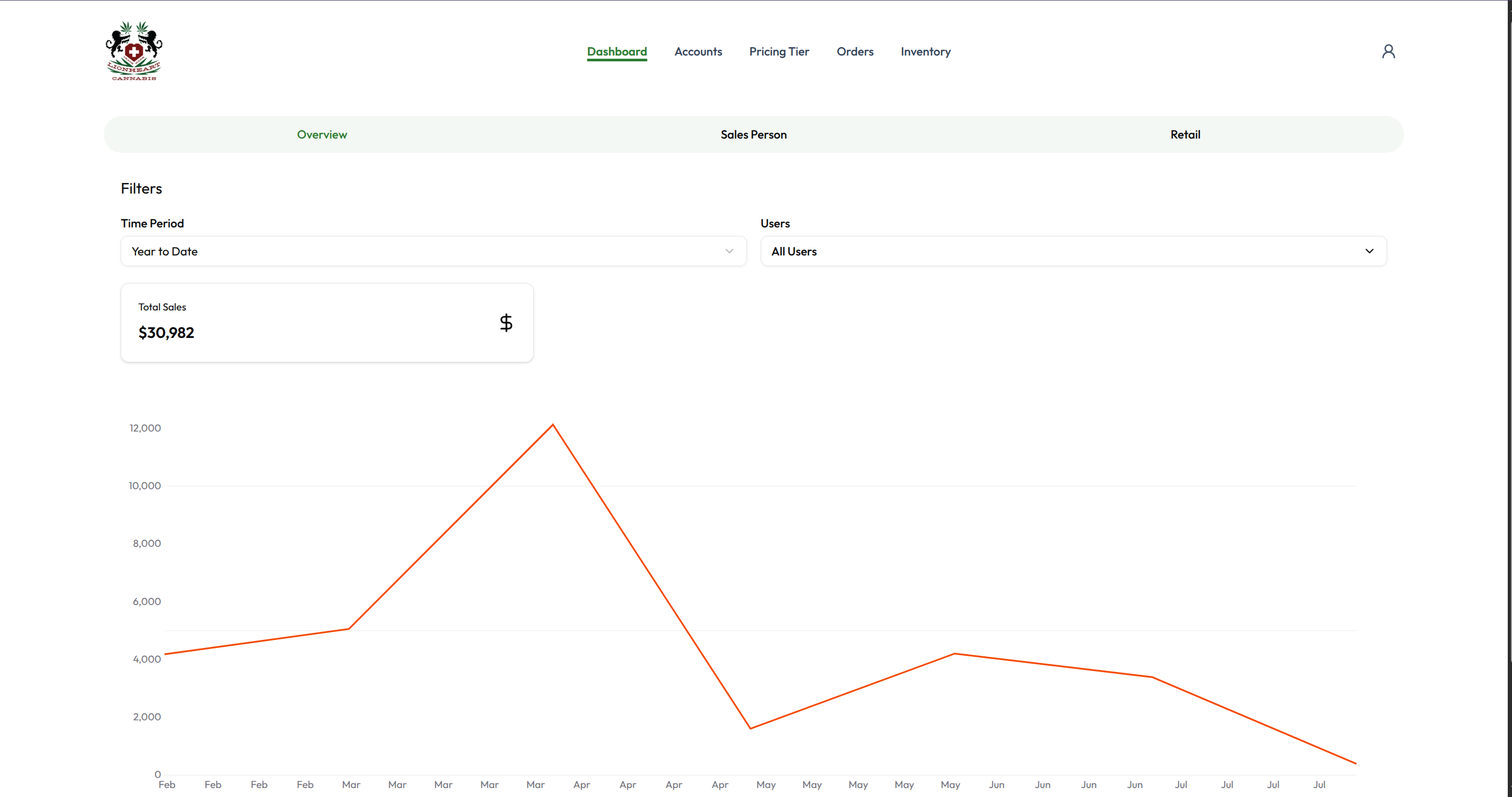Go to the Dashboard nav link
This screenshot has height=797, width=1512.
point(617,52)
